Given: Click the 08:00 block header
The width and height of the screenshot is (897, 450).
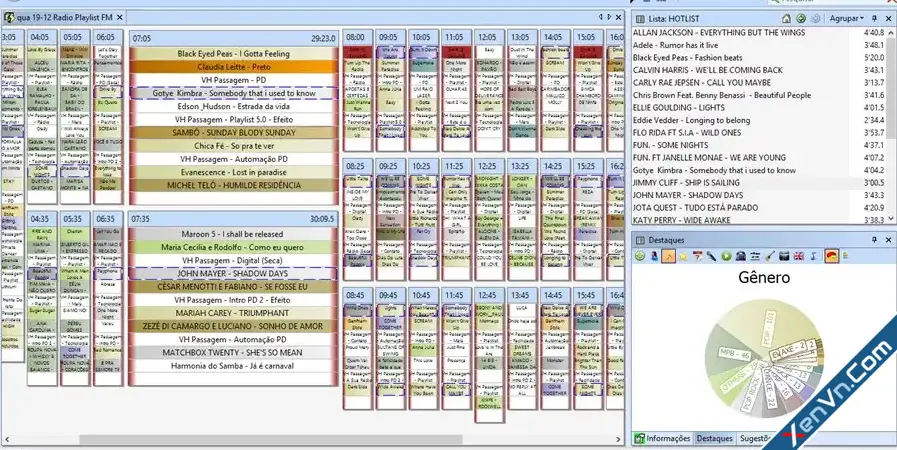Looking at the screenshot, I should pyautogui.click(x=358, y=37).
